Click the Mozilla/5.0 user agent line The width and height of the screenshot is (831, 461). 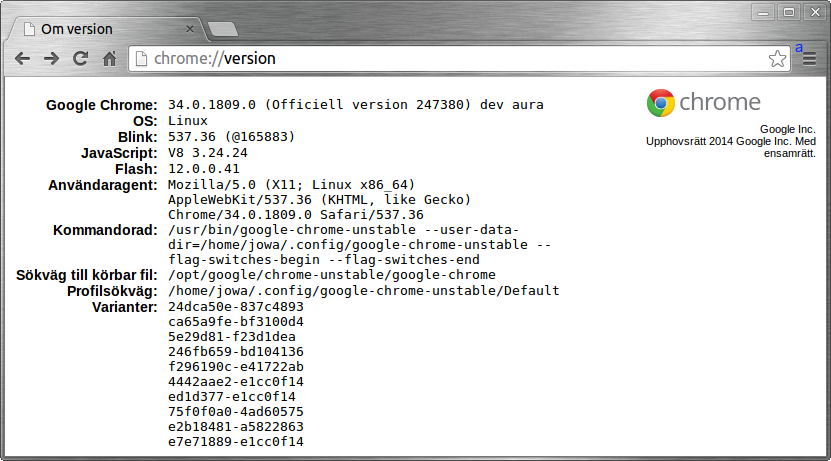coord(291,184)
